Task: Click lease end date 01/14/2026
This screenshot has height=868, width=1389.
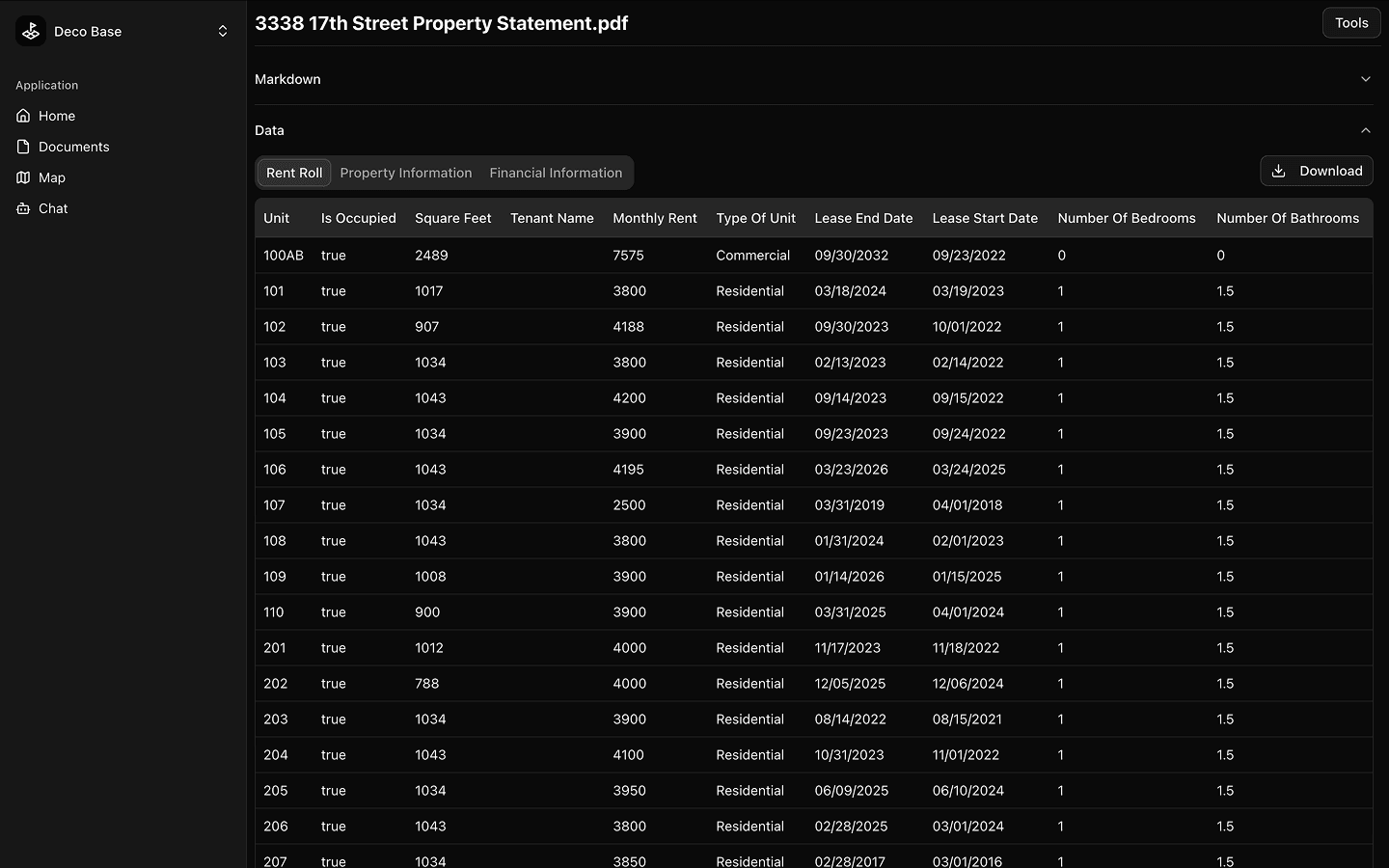Action: 849,577
